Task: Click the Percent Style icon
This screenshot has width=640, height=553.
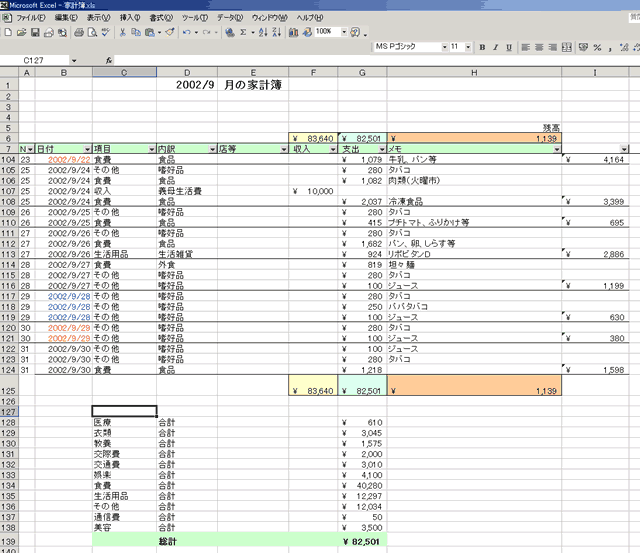Action: [x=597, y=47]
